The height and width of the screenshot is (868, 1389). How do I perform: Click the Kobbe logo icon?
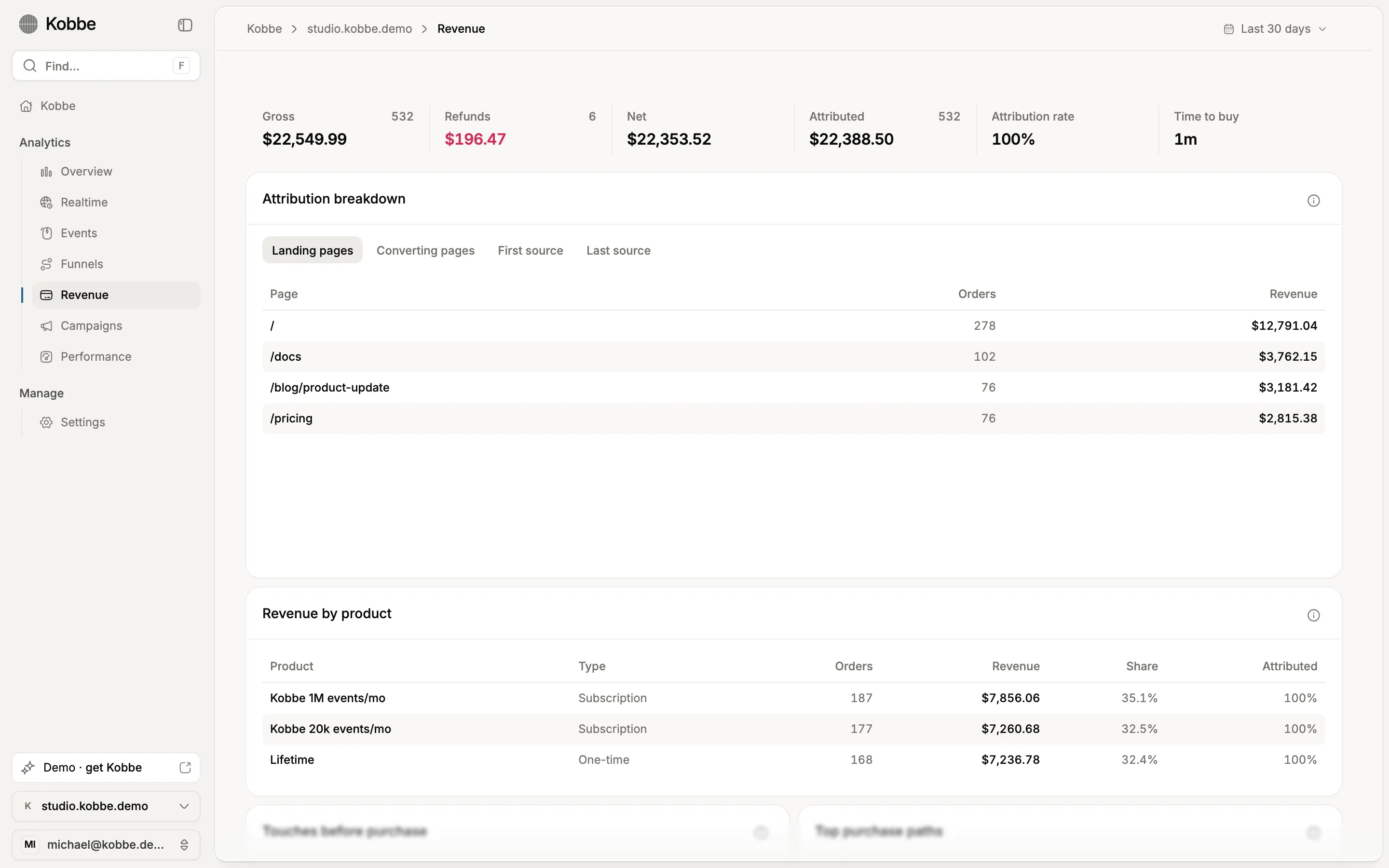point(28,24)
